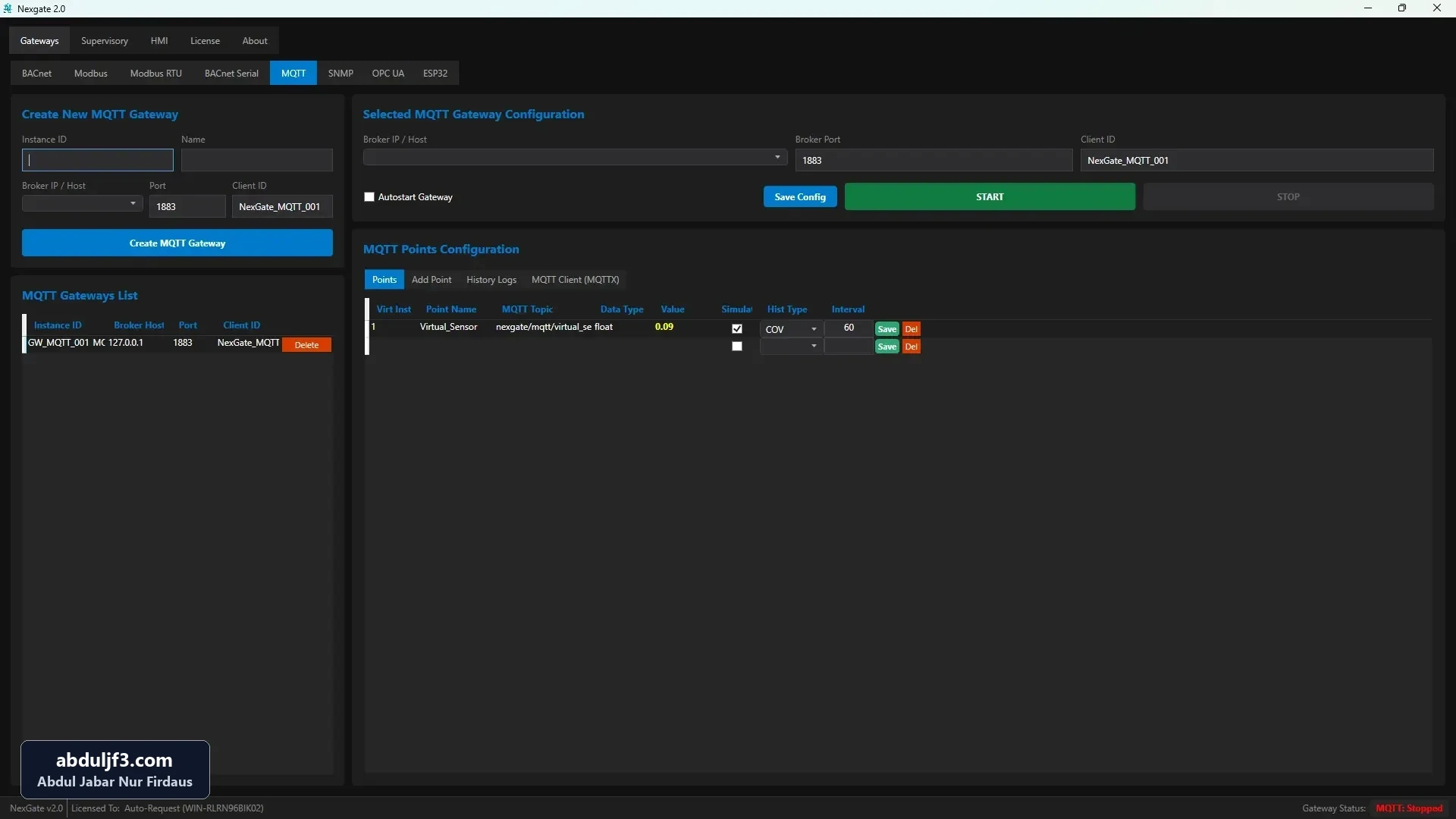The image size is (1456, 819).
Task: Open the MQTT Client (MQTTX) tab
Action: (576, 280)
